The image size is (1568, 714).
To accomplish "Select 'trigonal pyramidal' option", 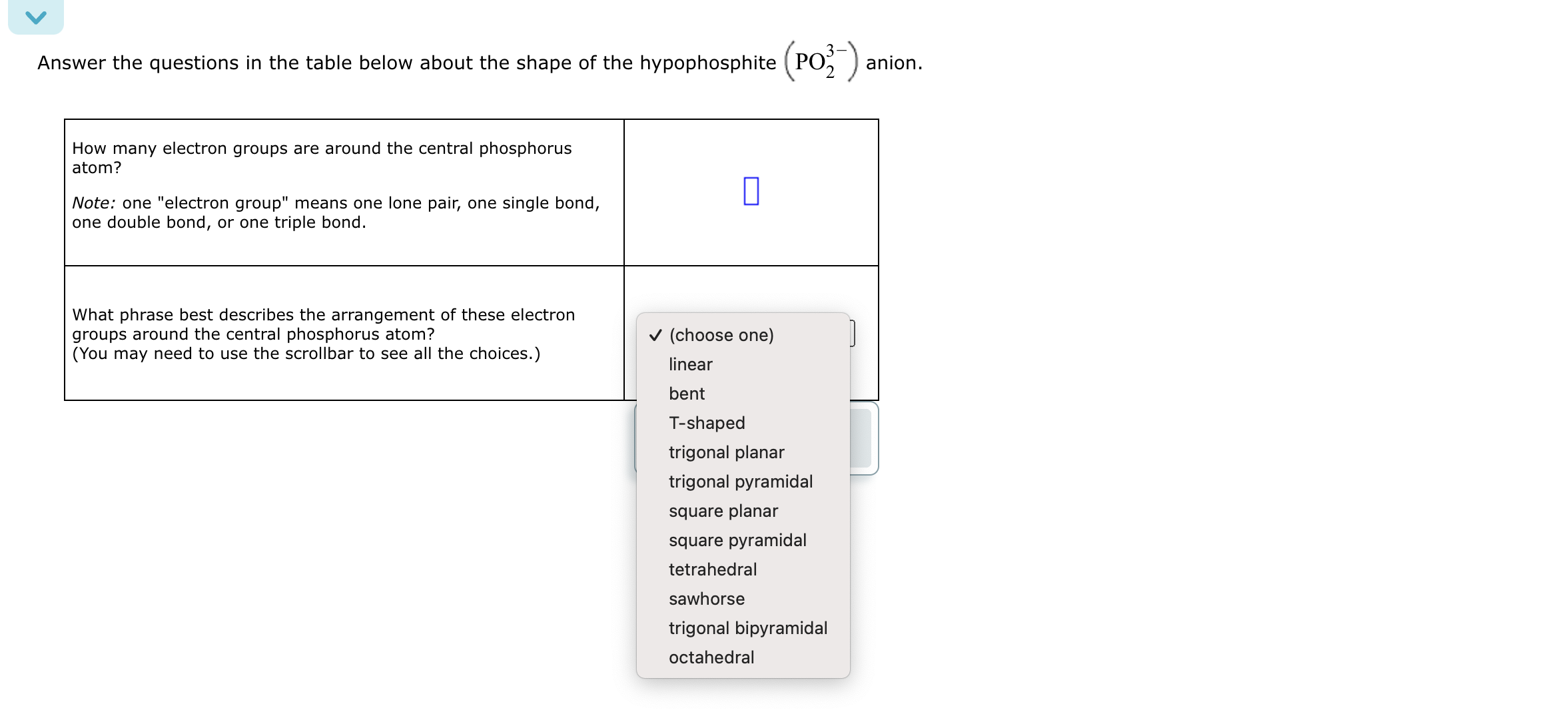I will [x=740, y=482].
